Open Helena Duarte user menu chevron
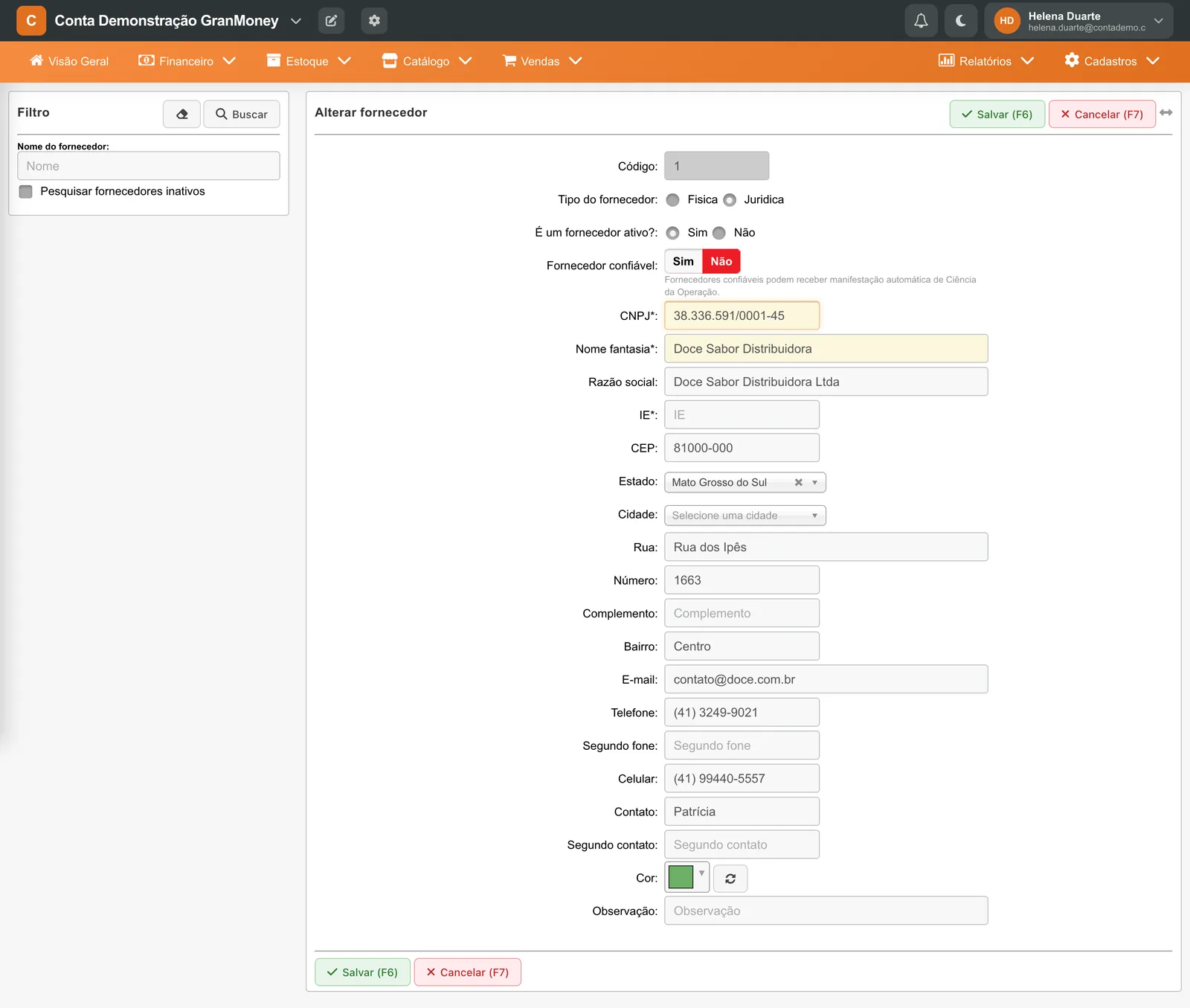The image size is (1190, 1008). click(x=1158, y=21)
